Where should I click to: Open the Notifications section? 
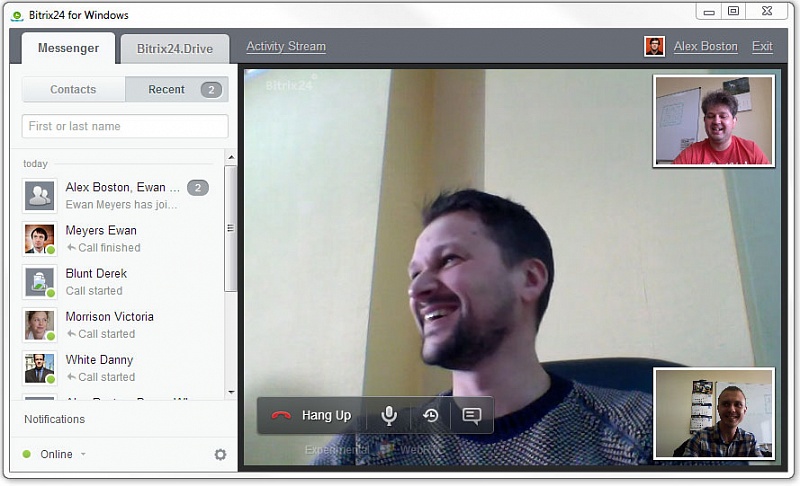[55, 419]
